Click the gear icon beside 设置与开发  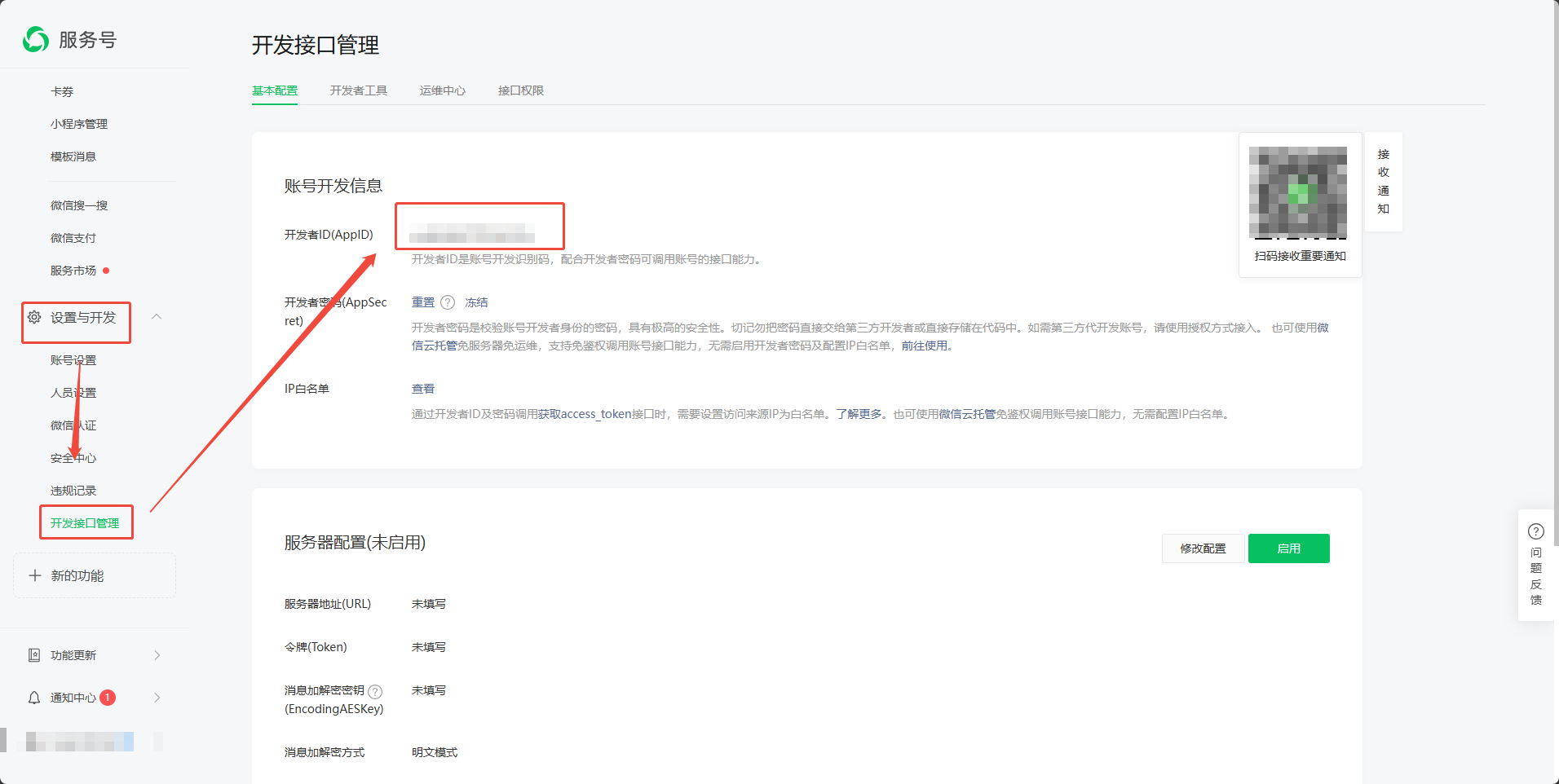tap(34, 317)
